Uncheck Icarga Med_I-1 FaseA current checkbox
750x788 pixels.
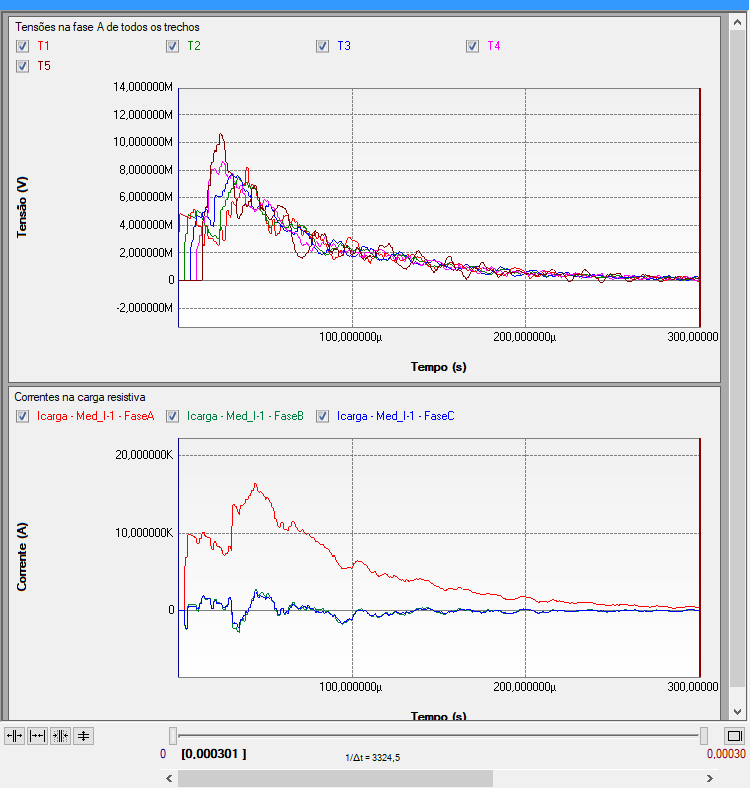click(x=23, y=416)
